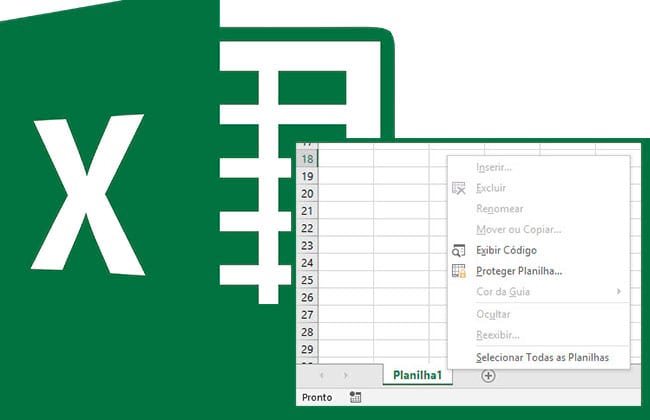Click the next sheet navigation arrow

pos(346,376)
